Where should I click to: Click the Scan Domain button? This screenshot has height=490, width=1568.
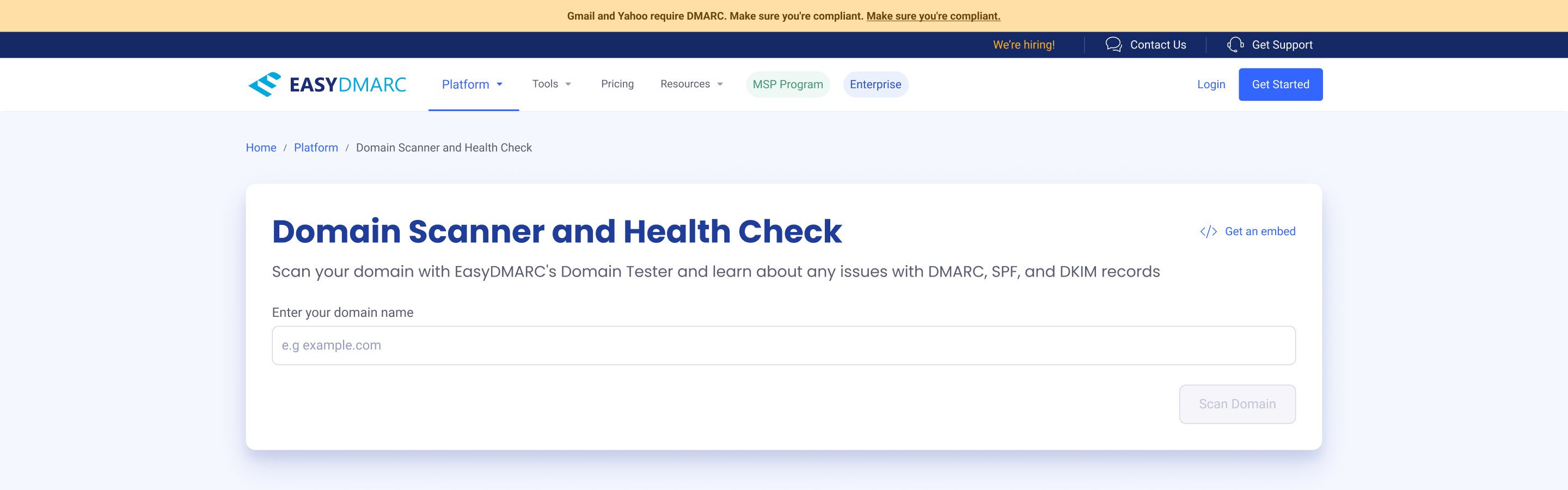pyautogui.click(x=1237, y=404)
